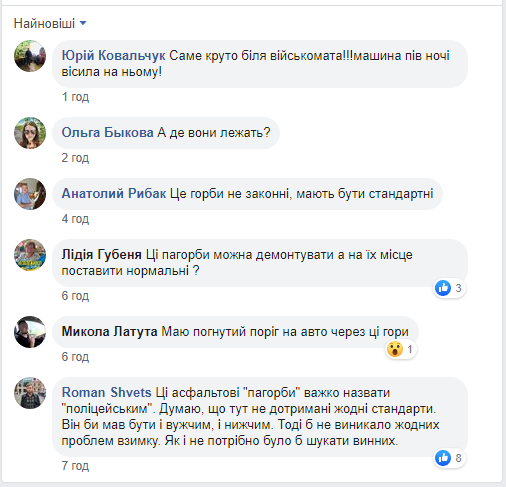The image size is (506, 487).
Task: Click Анатолий Рибак's profile photo
Action: 30,194
